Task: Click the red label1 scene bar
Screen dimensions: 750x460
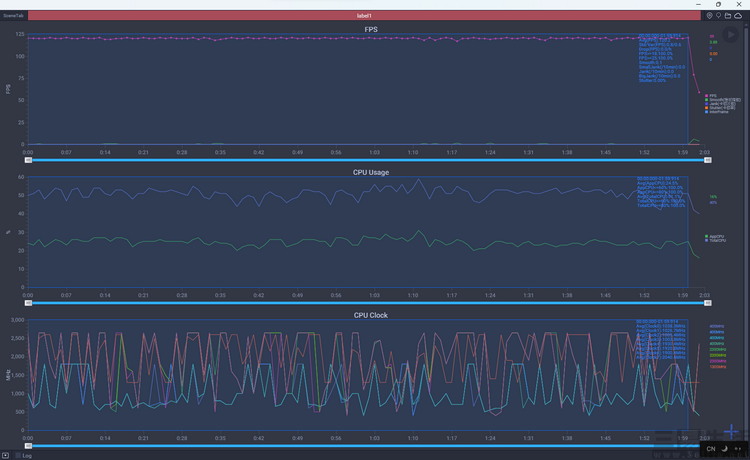Action: click(x=364, y=16)
